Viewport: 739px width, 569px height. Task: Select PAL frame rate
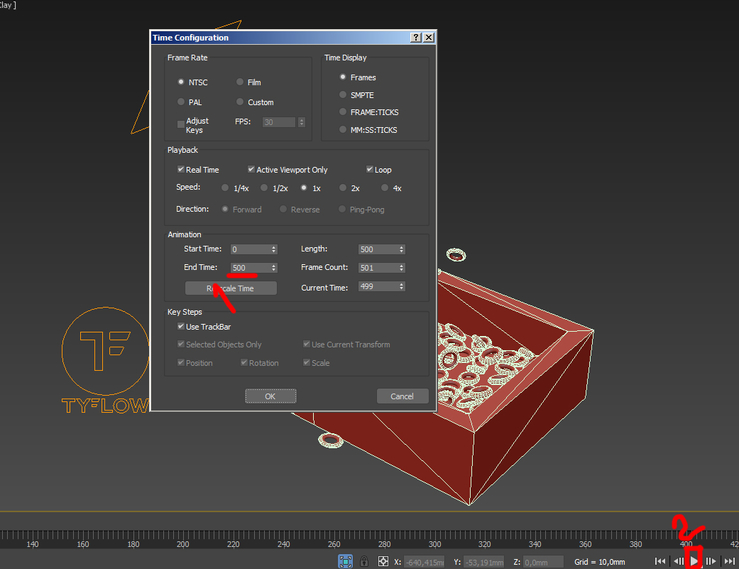[x=181, y=102]
